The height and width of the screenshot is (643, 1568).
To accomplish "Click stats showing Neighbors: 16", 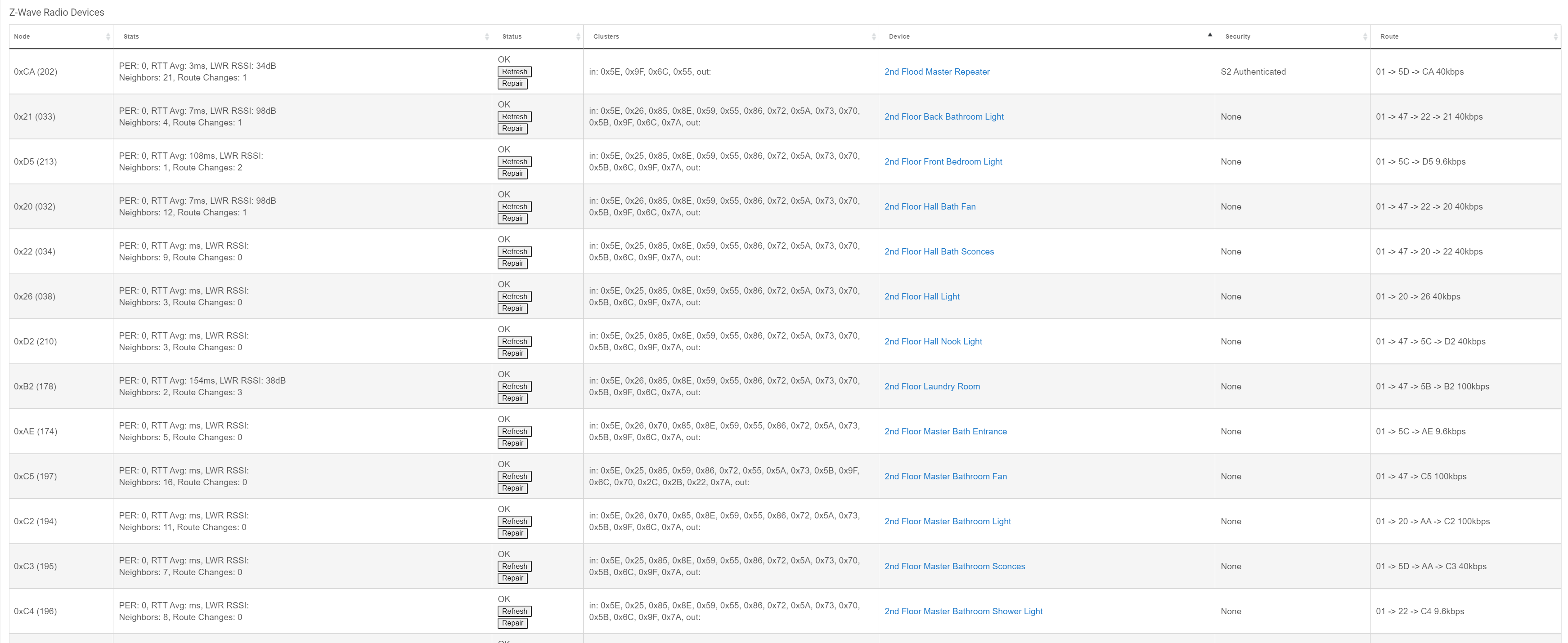I will point(184,477).
